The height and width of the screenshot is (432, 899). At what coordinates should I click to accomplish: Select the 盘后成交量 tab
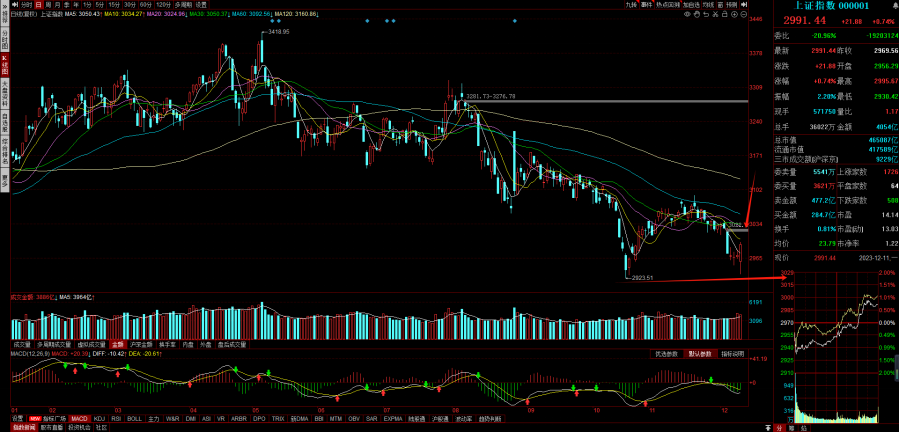tap(232, 345)
